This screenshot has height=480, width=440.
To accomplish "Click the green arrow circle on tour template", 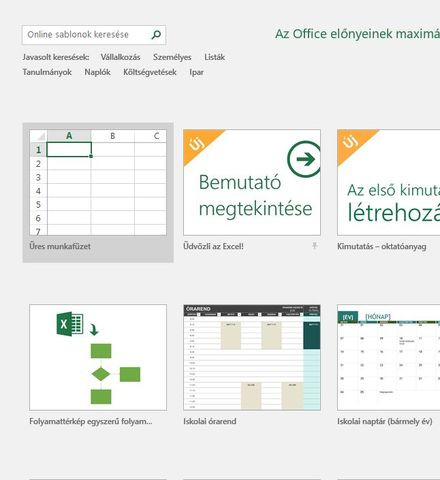I will (304, 159).
